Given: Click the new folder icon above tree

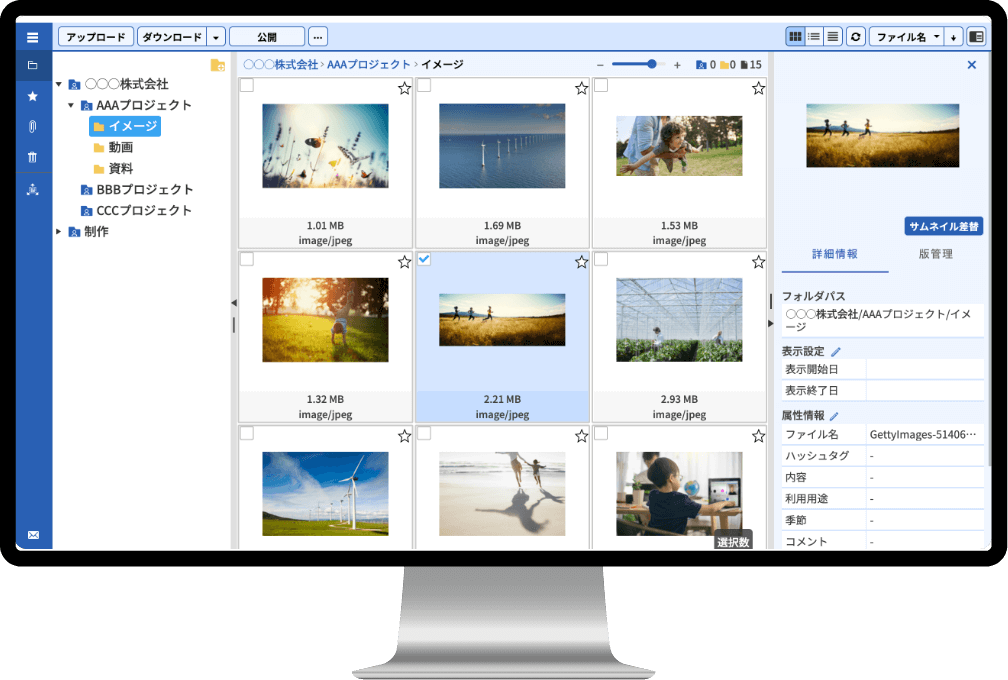Looking at the screenshot, I should tap(217, 65).
